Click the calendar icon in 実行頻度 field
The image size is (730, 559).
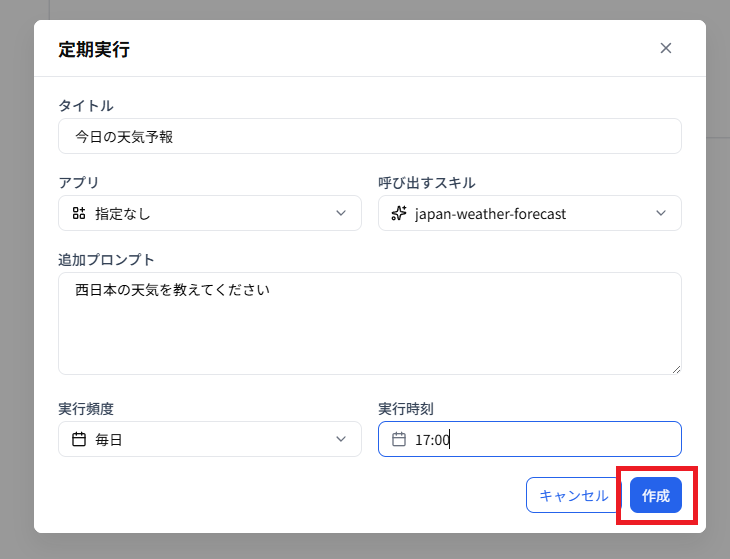pyautogui.click(x=79, y=439)
